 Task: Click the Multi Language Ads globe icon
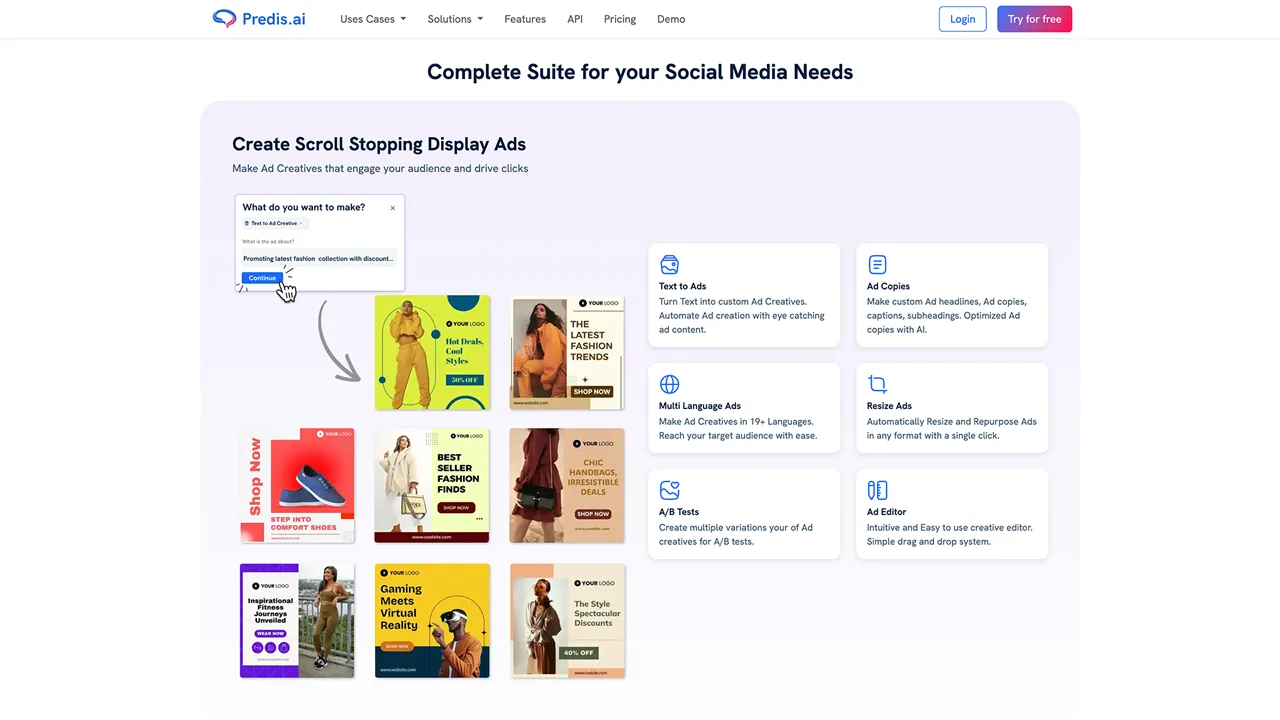670,384
